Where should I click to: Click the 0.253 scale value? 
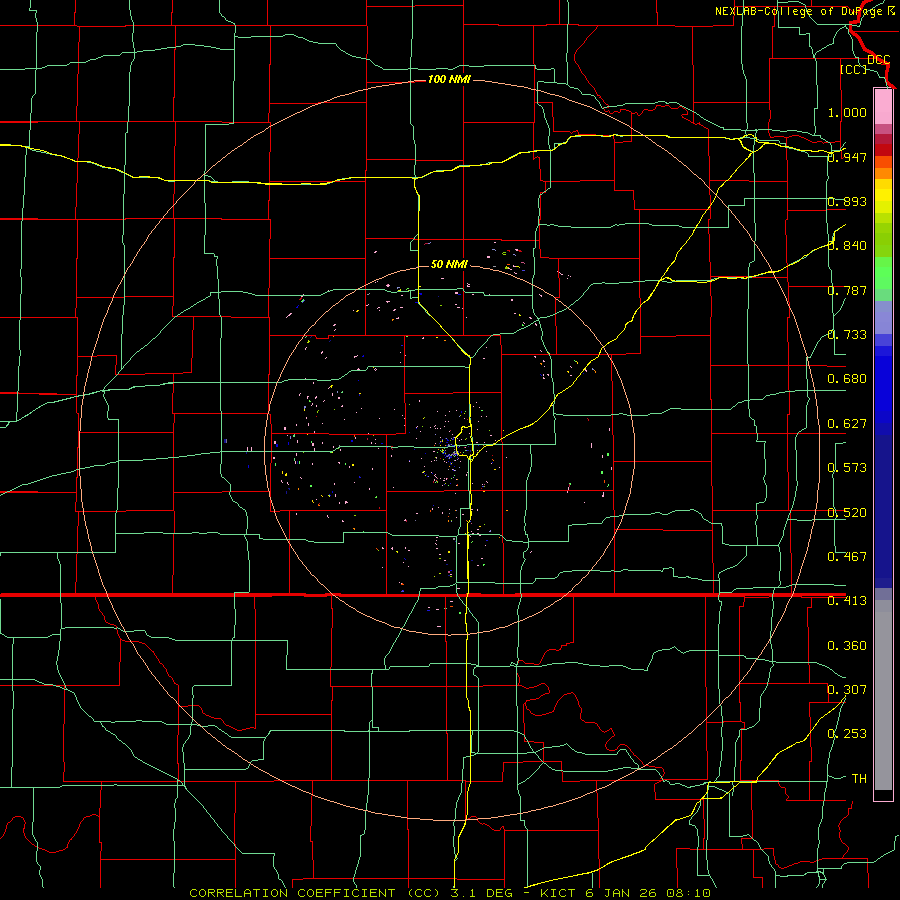coord(847,734)
